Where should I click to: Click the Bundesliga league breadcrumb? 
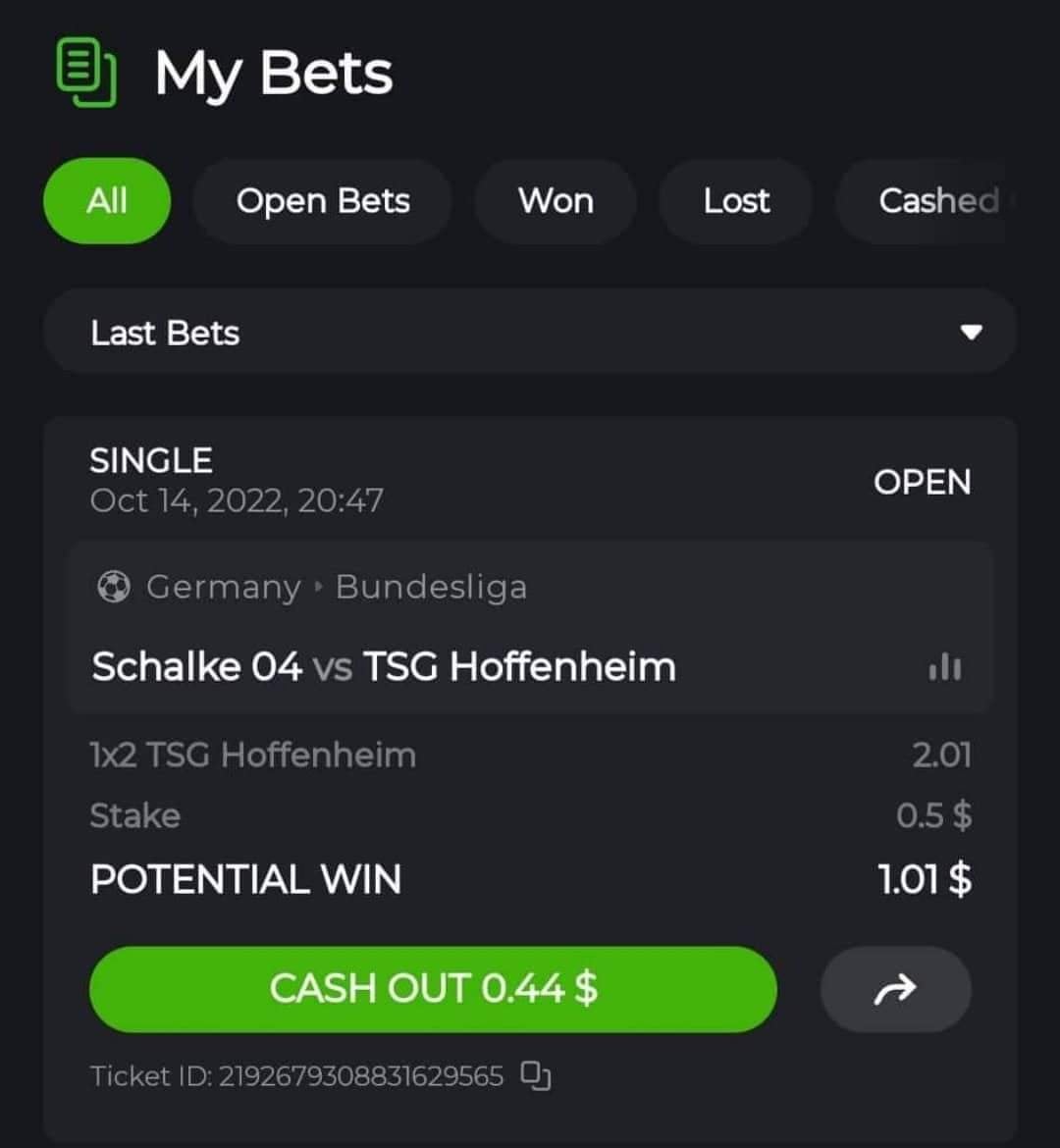pyautogui.click(x=431, y=587)
